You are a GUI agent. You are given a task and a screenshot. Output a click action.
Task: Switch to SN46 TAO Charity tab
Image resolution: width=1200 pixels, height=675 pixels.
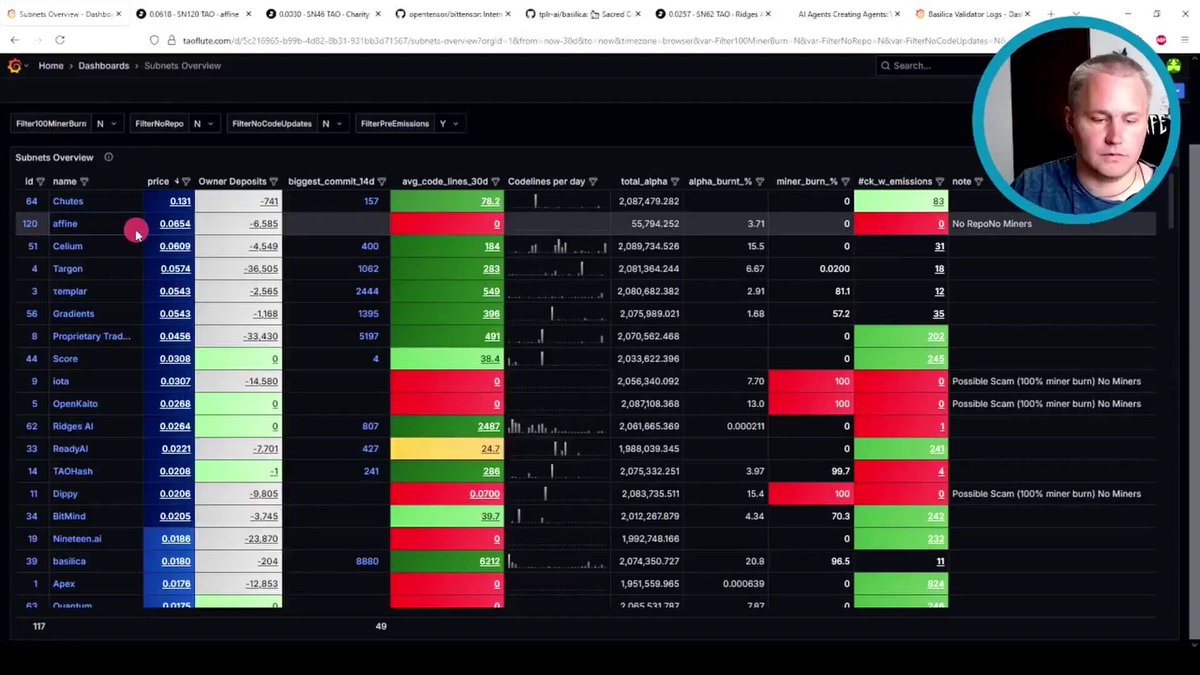pyautogui.click(x=325, y=15)
